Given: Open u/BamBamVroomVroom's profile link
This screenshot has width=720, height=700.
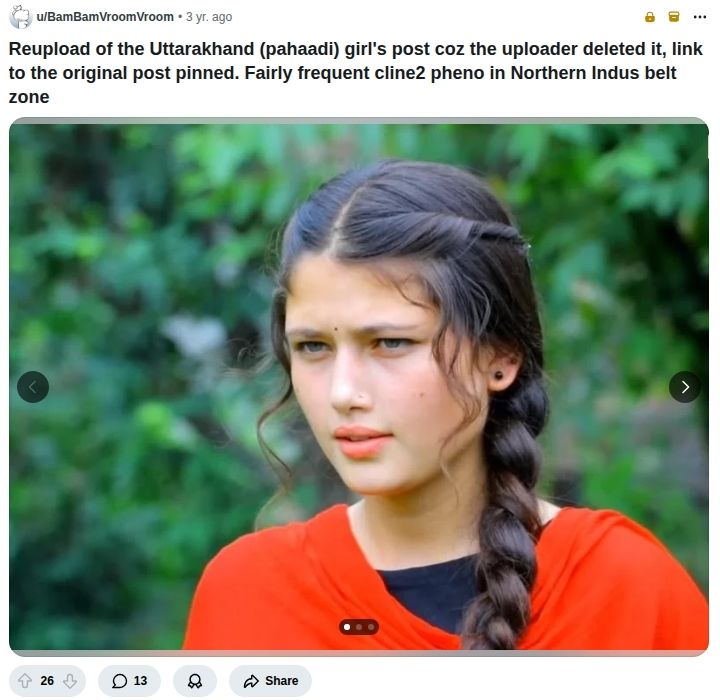Looking at the screenshot, I should tap(105, 17).
